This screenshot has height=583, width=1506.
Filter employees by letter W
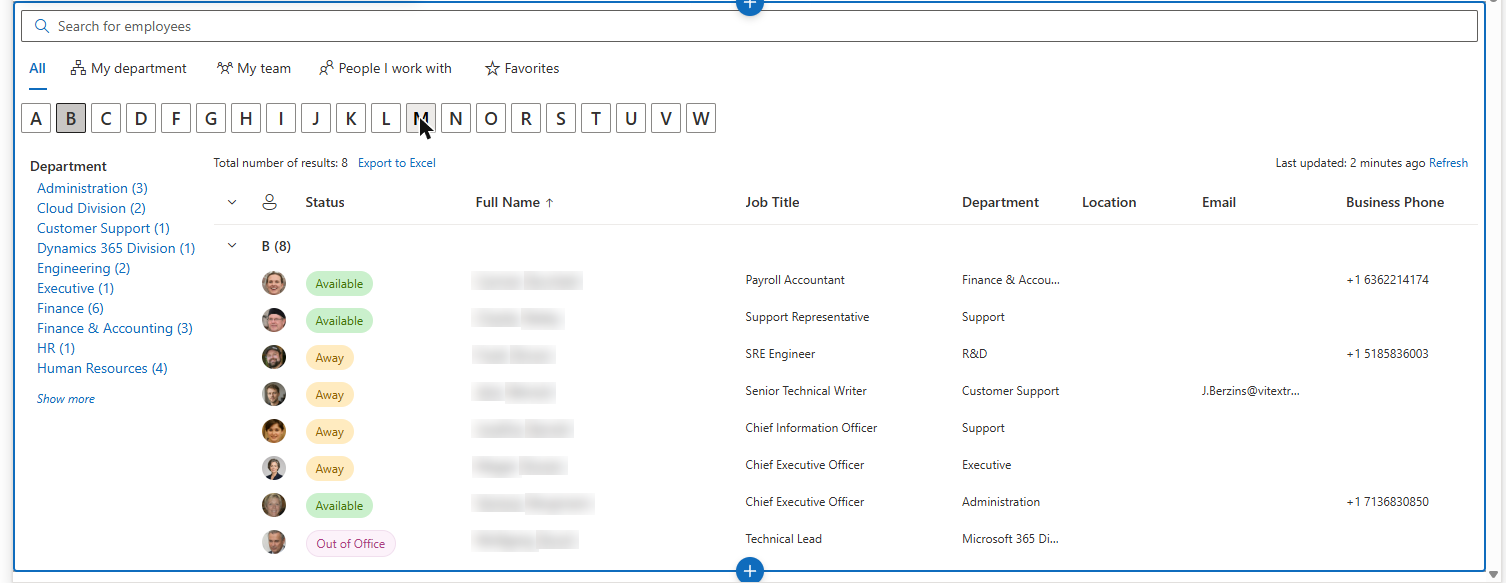point(701,119)
